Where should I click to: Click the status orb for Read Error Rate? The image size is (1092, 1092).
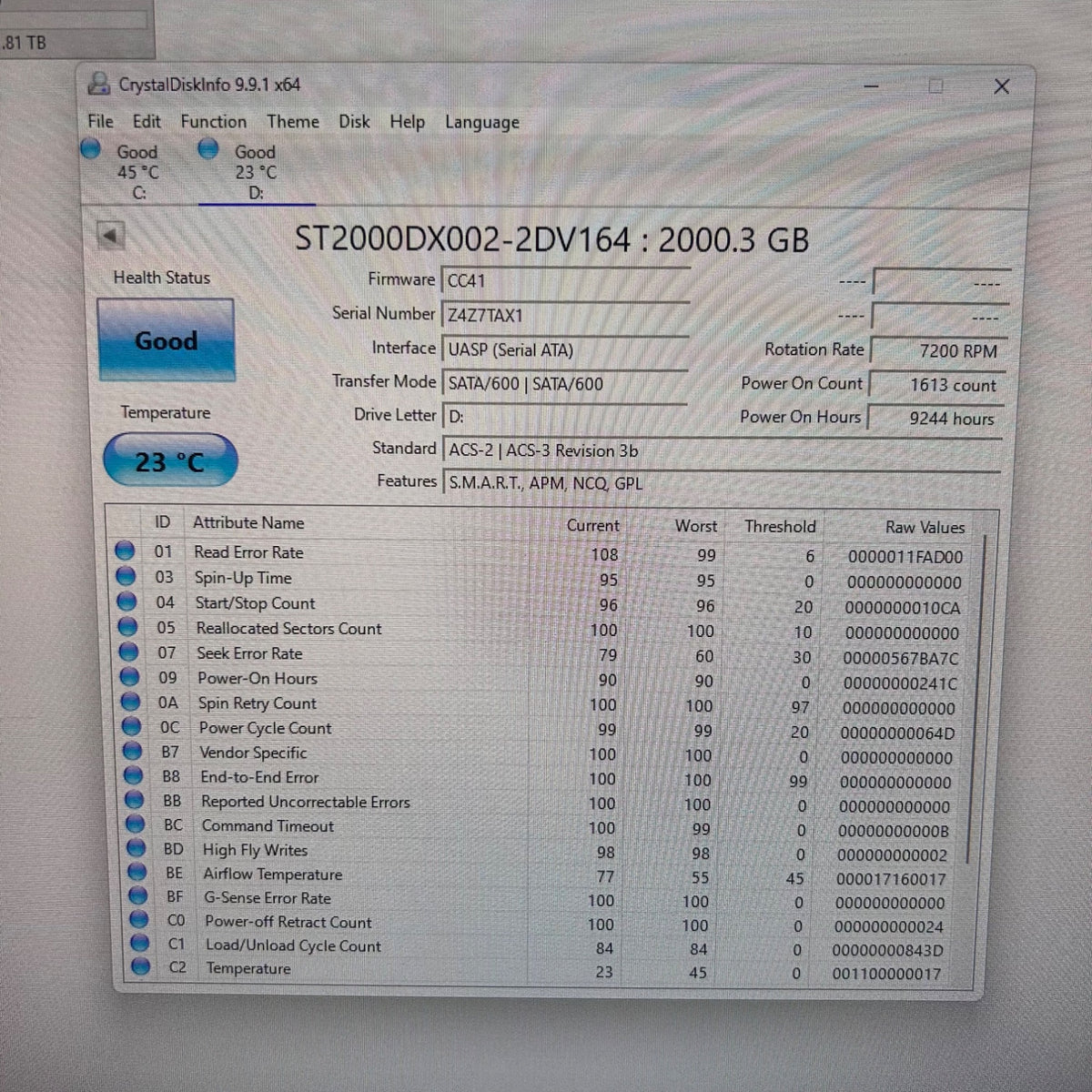coord(126,551)
